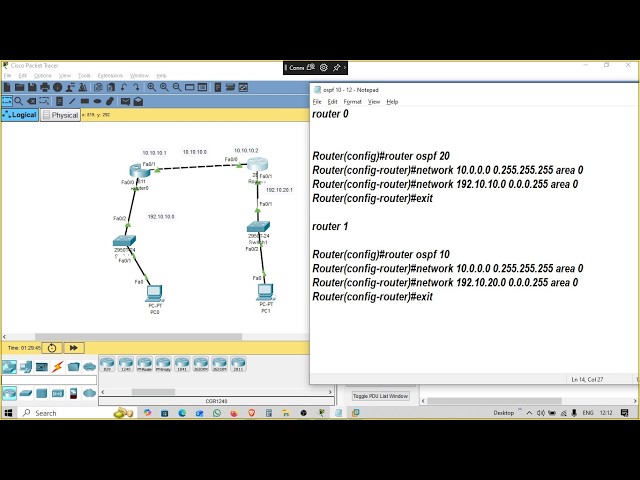Click the 'router ospf 20' line in Notepad
640x480 pixels.
381,156
